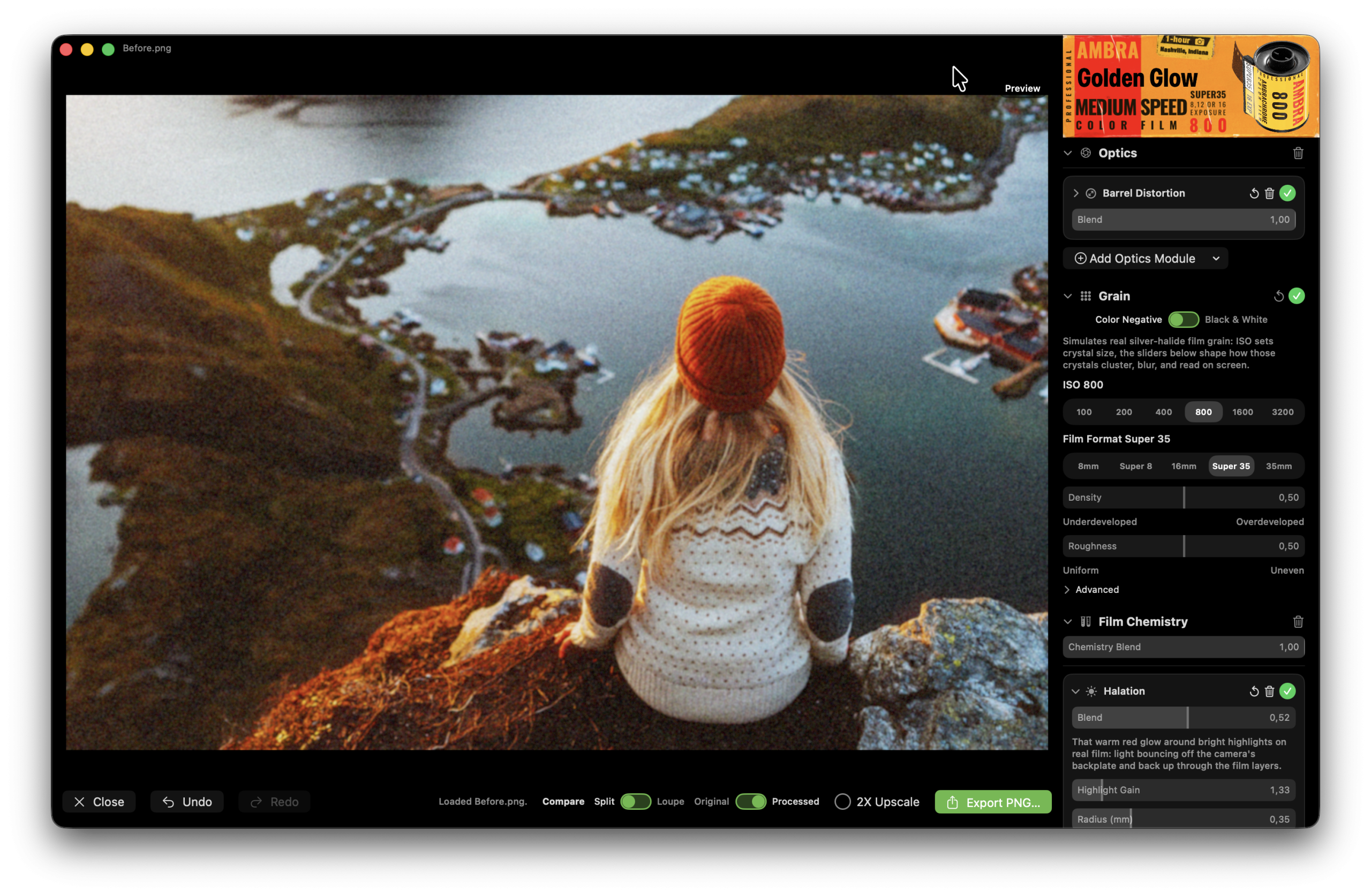Viewport: 1371px width, 896px height.
Task: Delete the Barrel Distortion module
Action: tap(1269, 193)
